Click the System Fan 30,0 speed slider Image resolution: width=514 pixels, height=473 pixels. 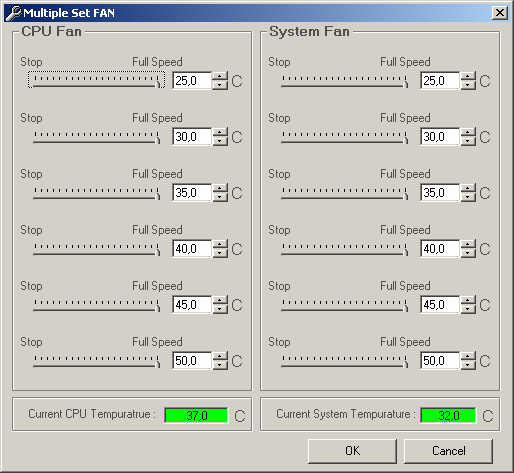344,136
